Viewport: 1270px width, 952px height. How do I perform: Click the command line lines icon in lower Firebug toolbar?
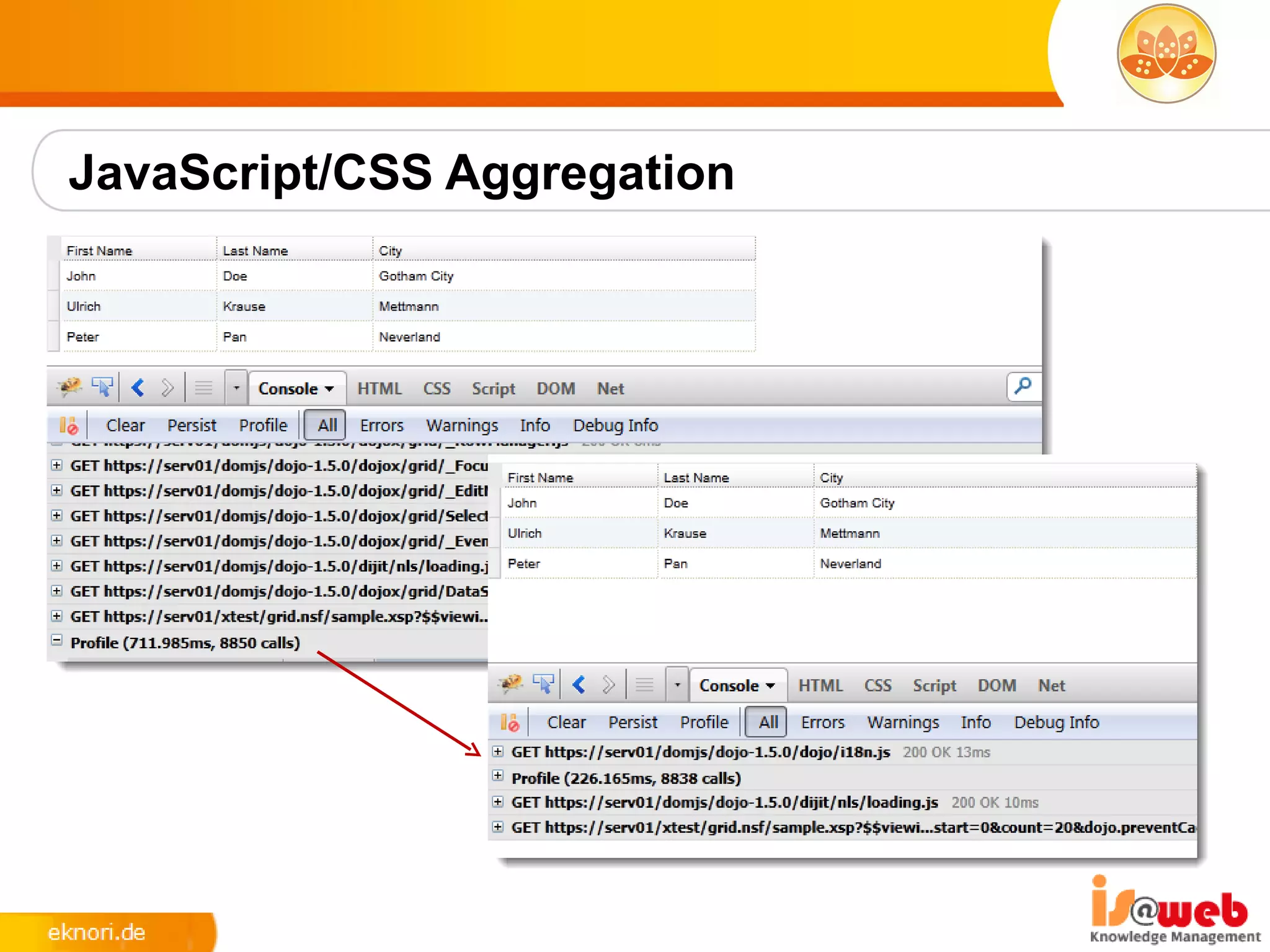645,685
